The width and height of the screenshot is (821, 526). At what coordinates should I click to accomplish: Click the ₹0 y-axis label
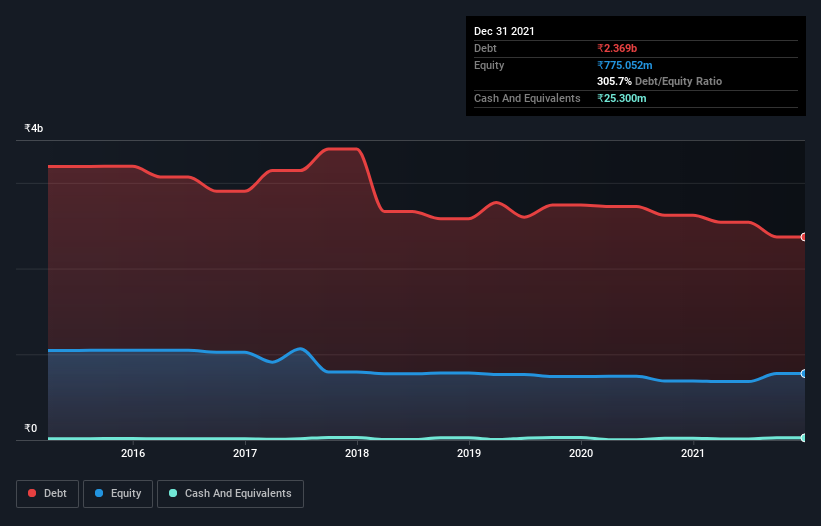pos(31,428)
